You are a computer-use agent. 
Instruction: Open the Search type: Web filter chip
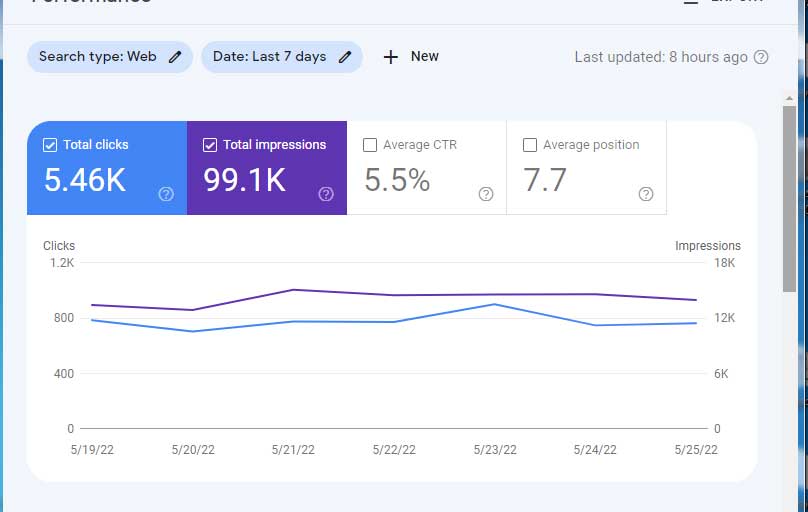click(110, 57)
